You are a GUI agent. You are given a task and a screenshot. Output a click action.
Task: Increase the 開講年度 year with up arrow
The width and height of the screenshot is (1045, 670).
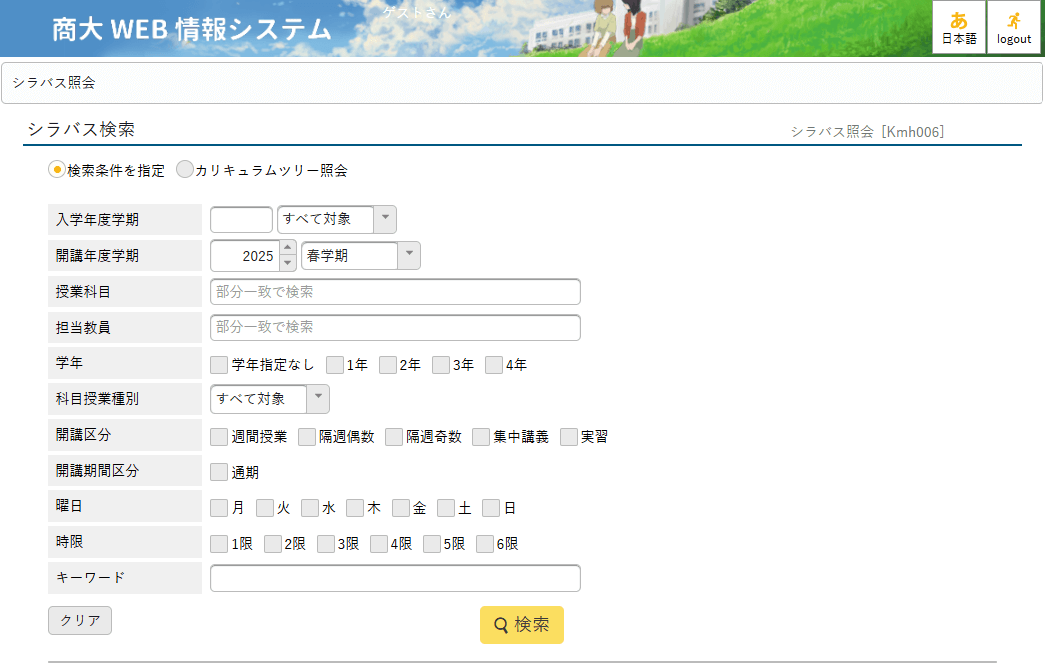point(288,248)
